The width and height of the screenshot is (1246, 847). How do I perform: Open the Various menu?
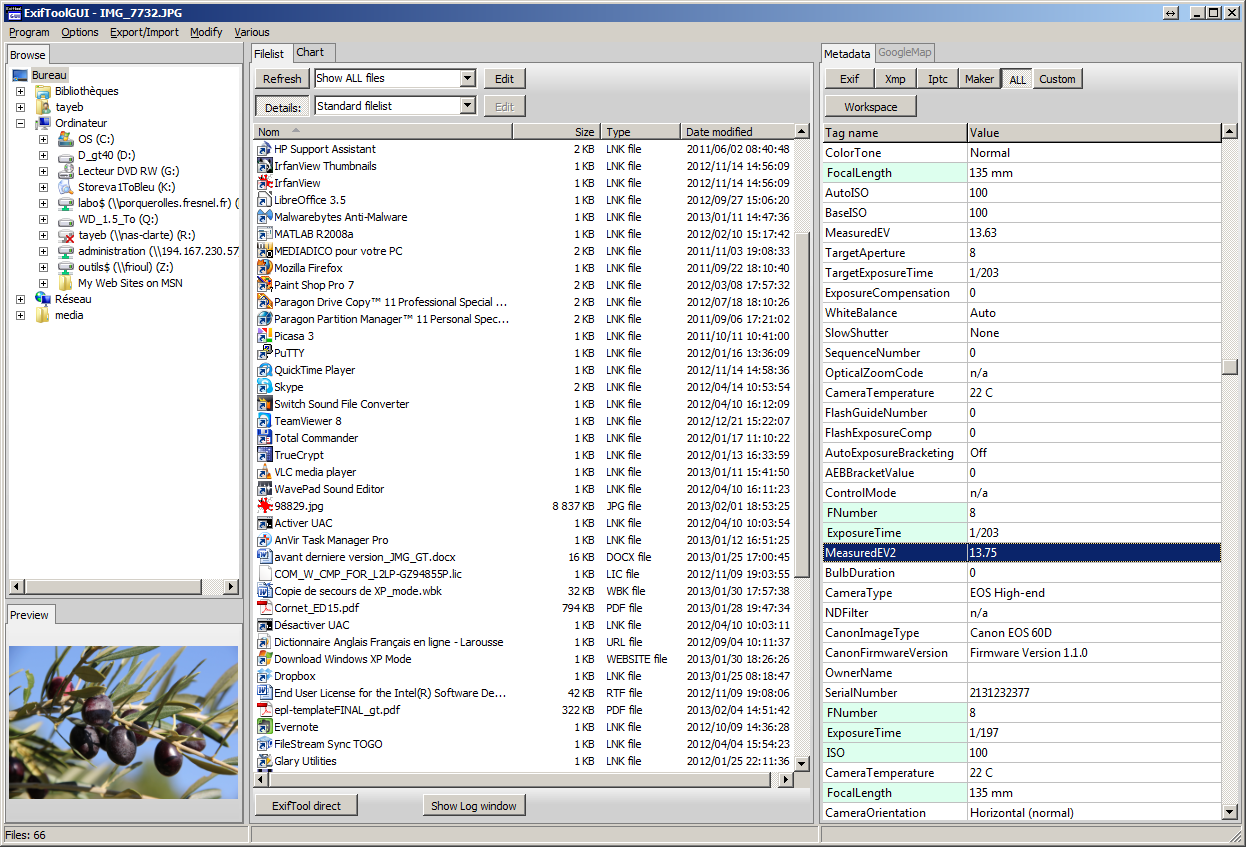coord(252,32)
